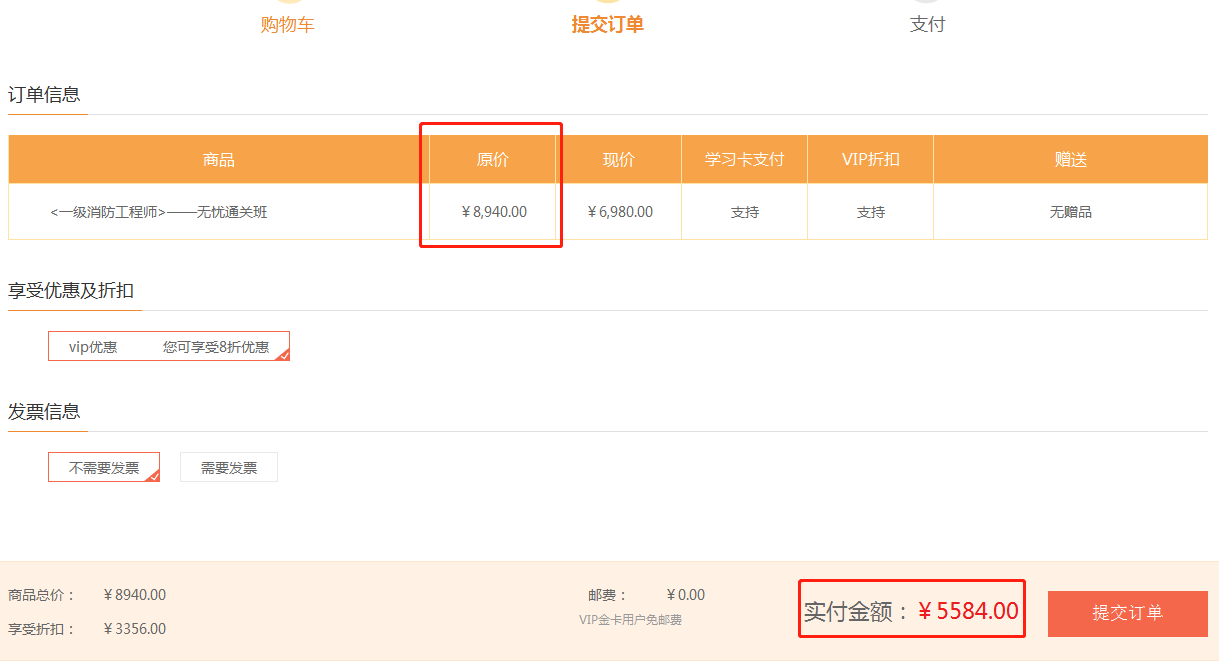The image size is (1219, 663).
Task: Click the orange 提交订单 submit button
Action: [1127, 613]
